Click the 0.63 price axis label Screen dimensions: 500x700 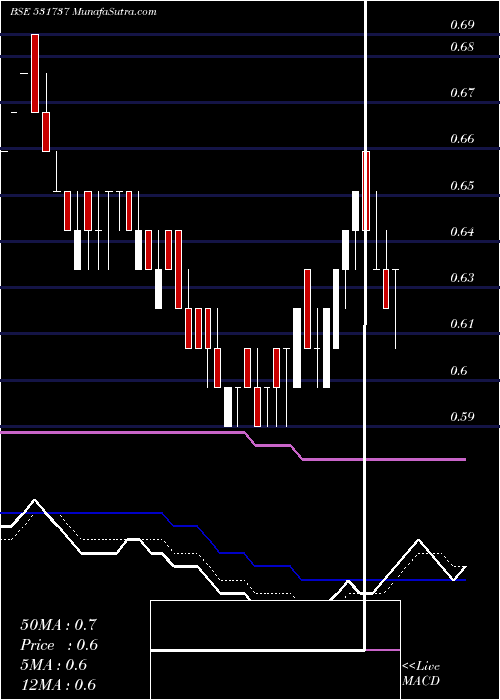click(x=462, y=278)
